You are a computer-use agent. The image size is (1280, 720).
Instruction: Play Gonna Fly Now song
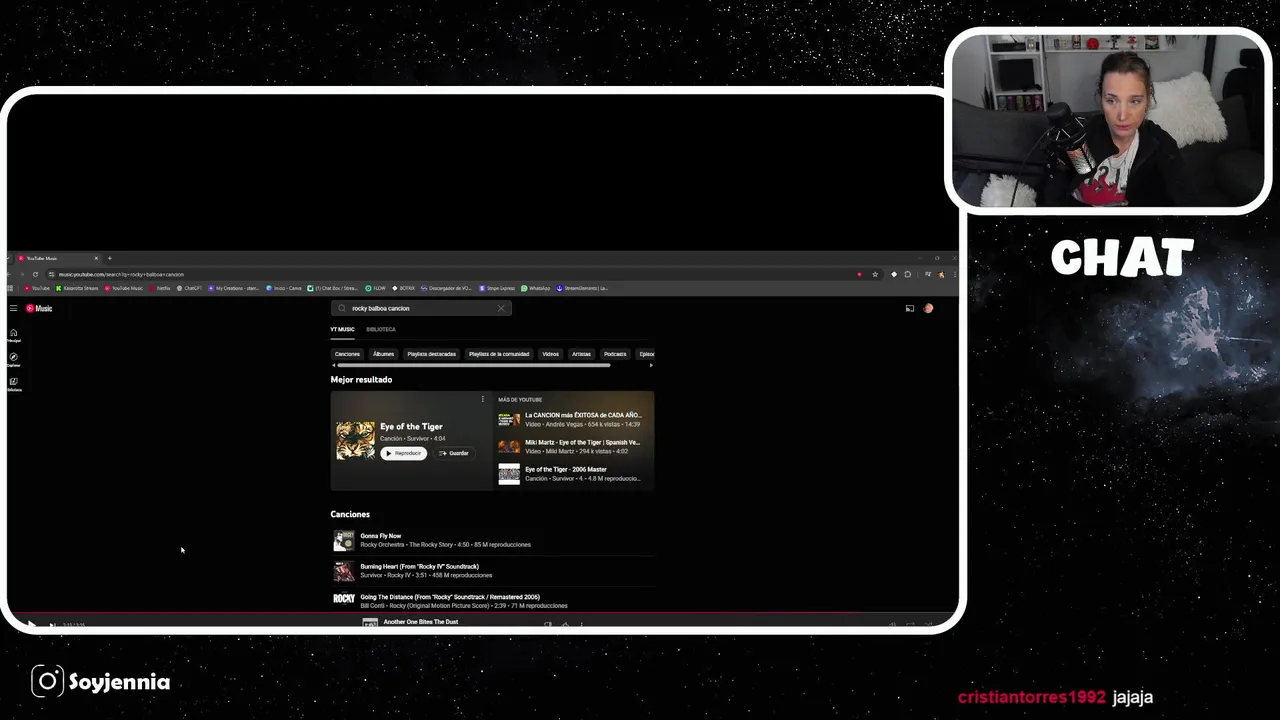(x=381, y=536)
